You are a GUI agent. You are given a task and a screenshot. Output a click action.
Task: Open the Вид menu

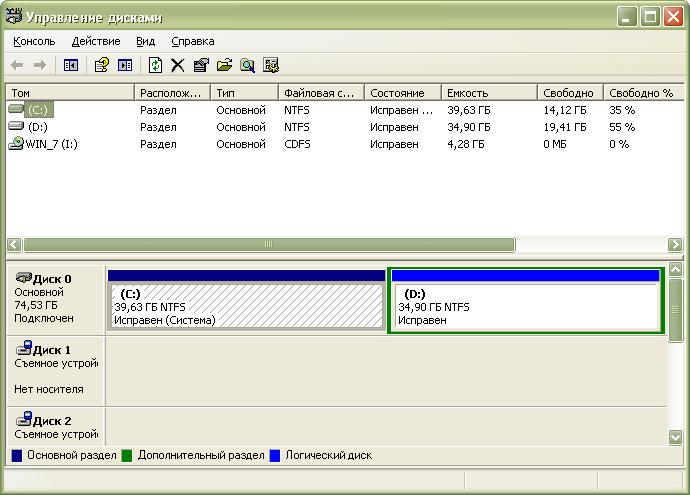[146, 41]
